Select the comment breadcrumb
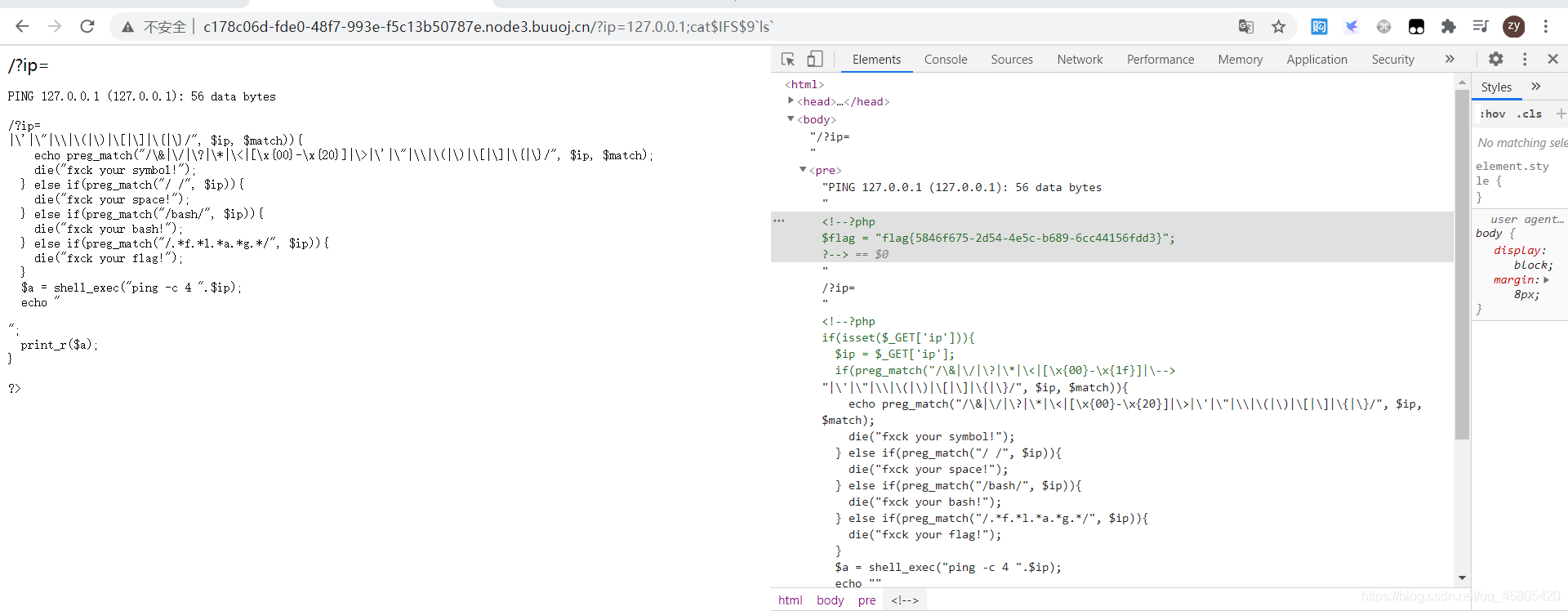The image size is (1568, 611). [x=904, y=600]
